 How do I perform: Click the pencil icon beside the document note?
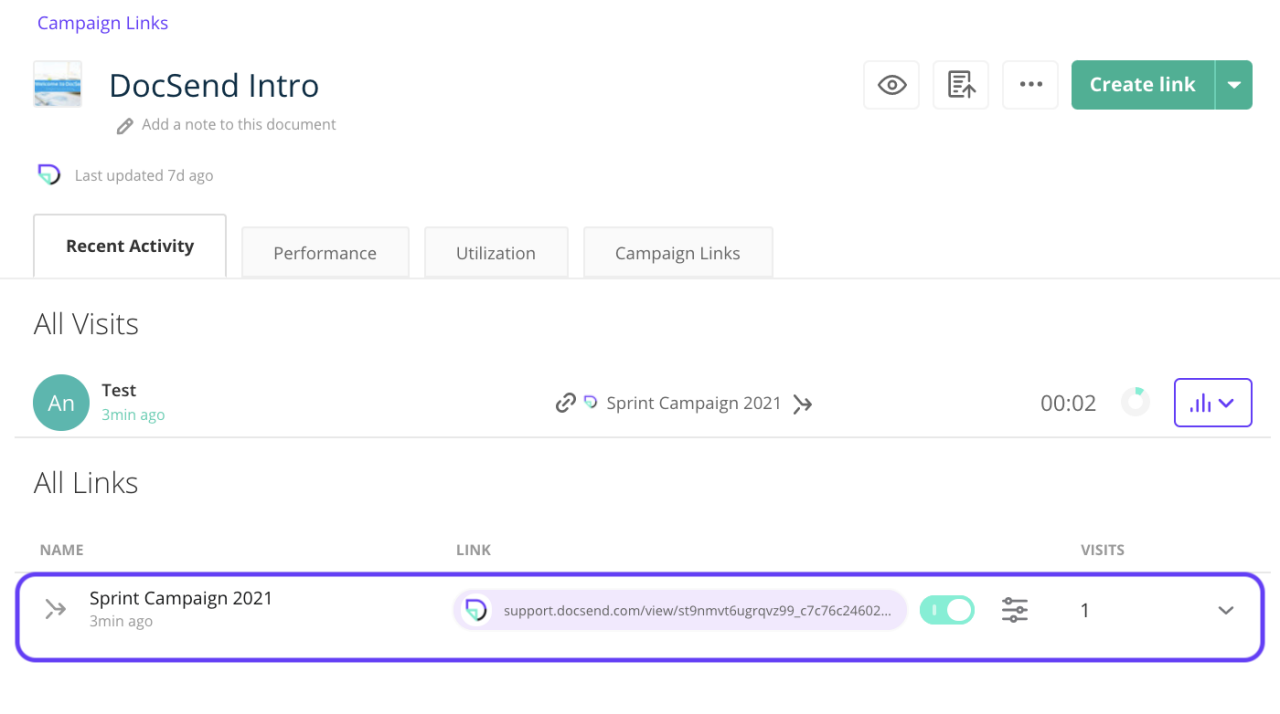coord(125,126)
